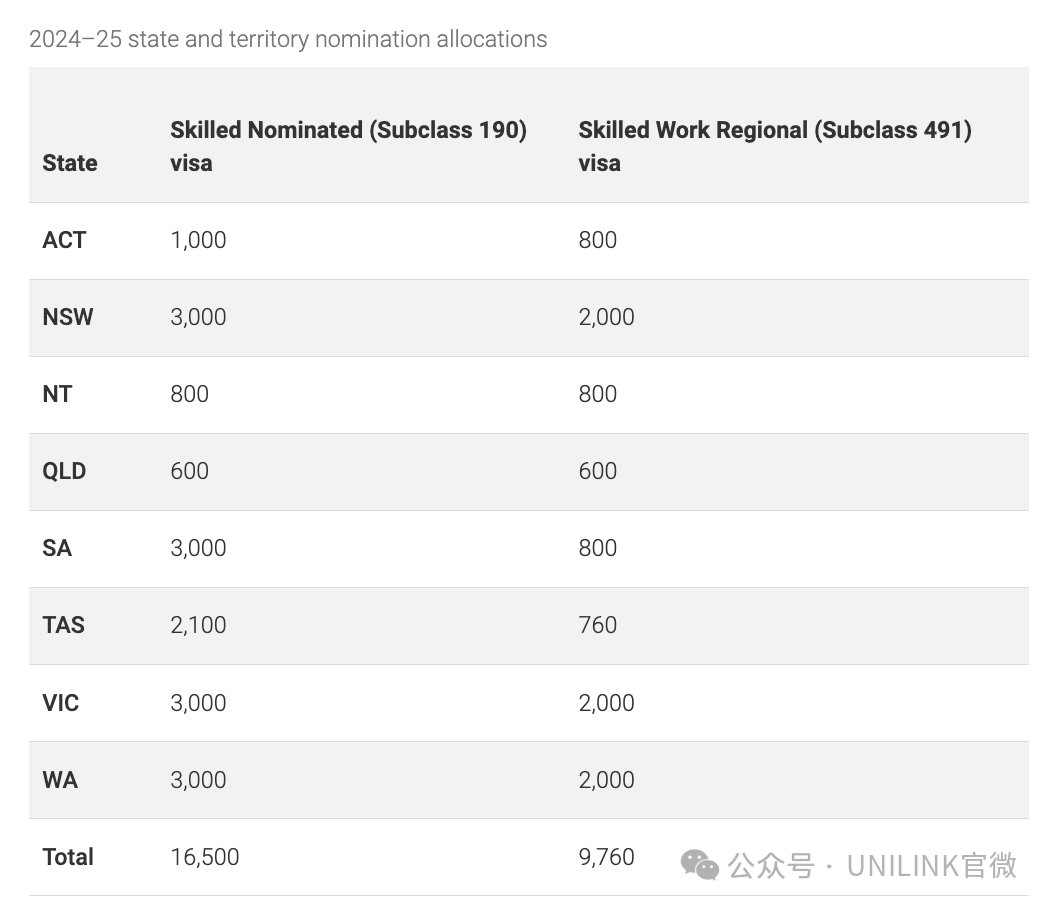Click the 9,760 total for Subclass 491
The image size is (1050, 908).
(x=607, y=856)
